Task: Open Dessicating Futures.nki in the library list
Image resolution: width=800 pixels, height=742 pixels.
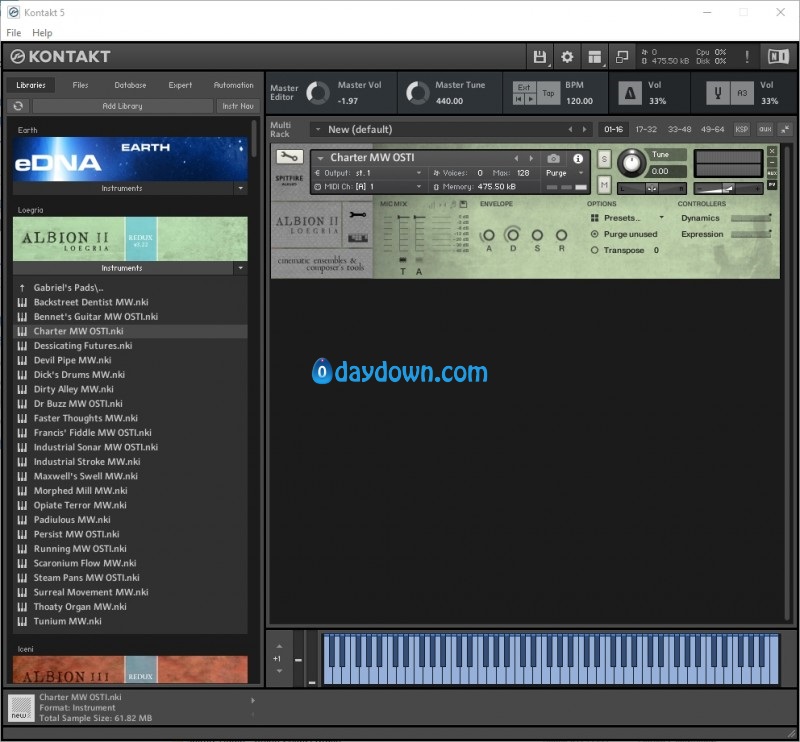Action: [130, 345]
